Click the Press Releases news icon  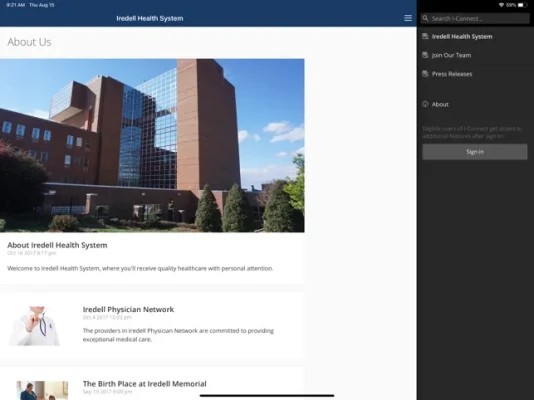click(425, 74)
